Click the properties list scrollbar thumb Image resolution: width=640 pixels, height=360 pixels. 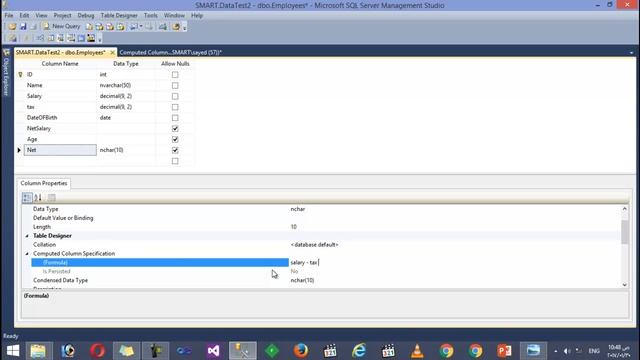(x=624, y=232)
